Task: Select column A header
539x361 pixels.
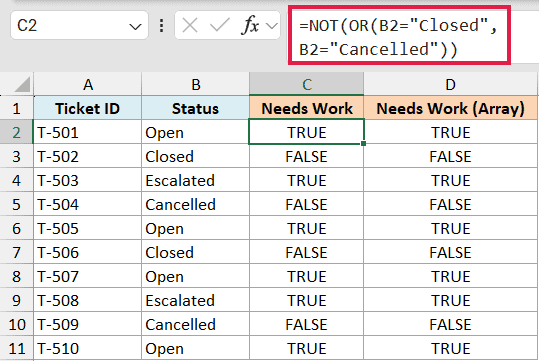Action: pos(88,85)
